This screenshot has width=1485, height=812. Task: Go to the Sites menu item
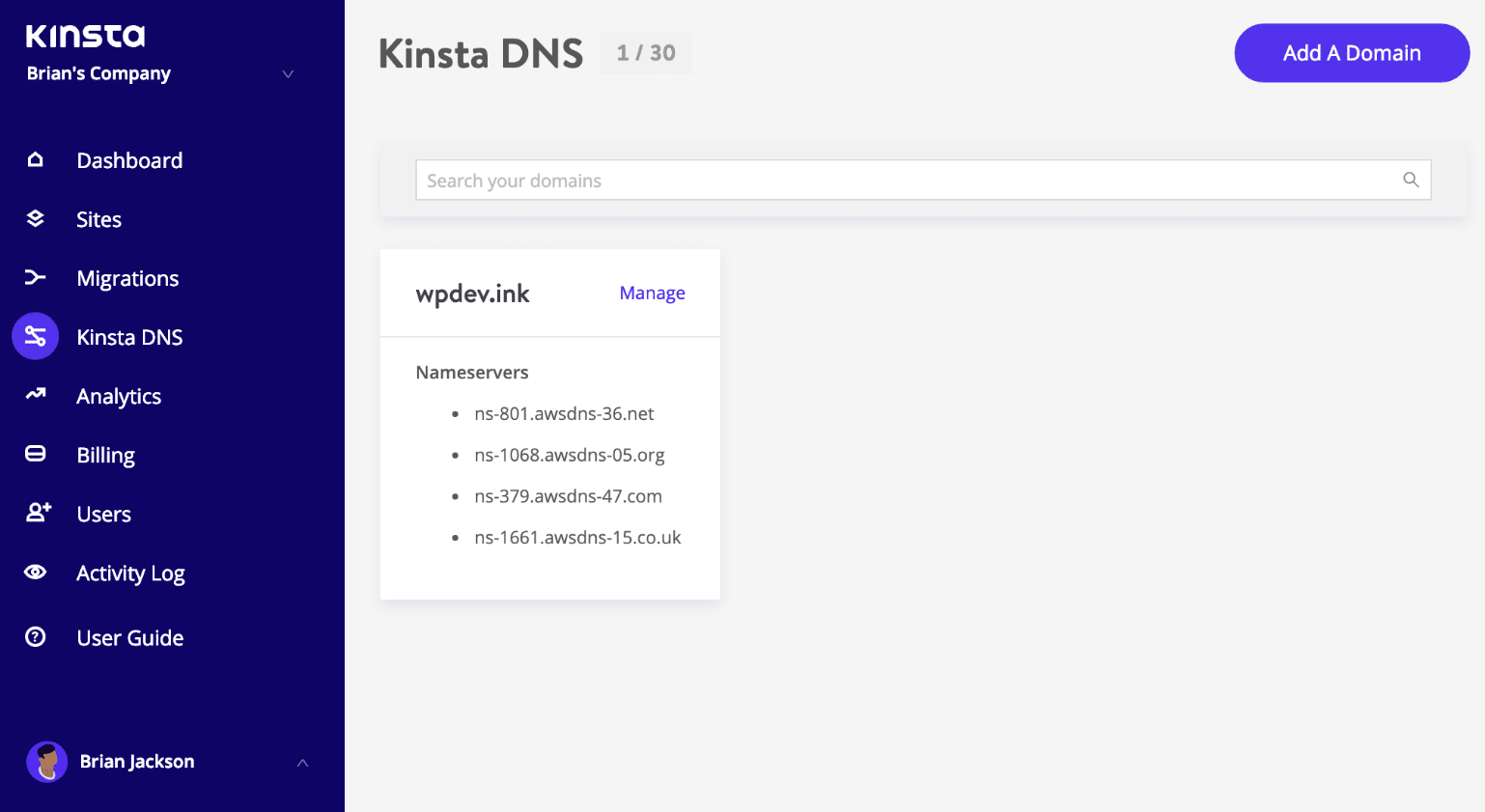(99, 219)
